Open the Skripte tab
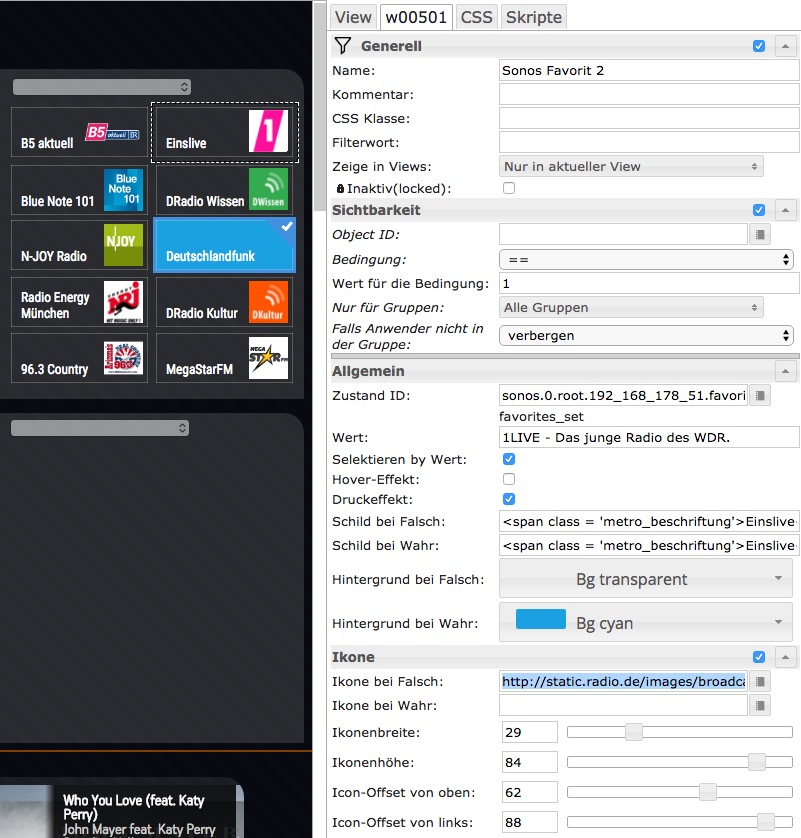Screen dimensions: 801x838 tap(534, 17)
